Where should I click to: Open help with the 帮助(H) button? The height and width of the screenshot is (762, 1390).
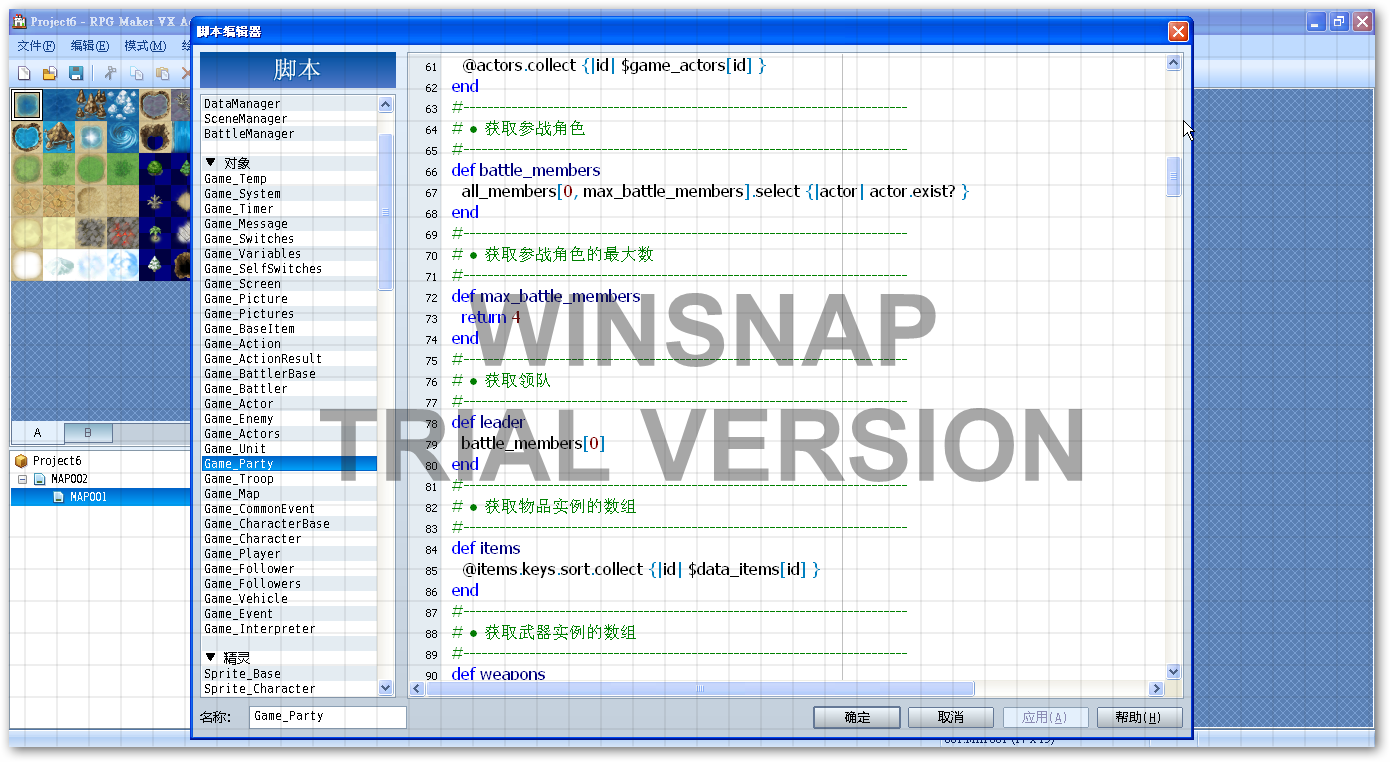point(1139,717)
